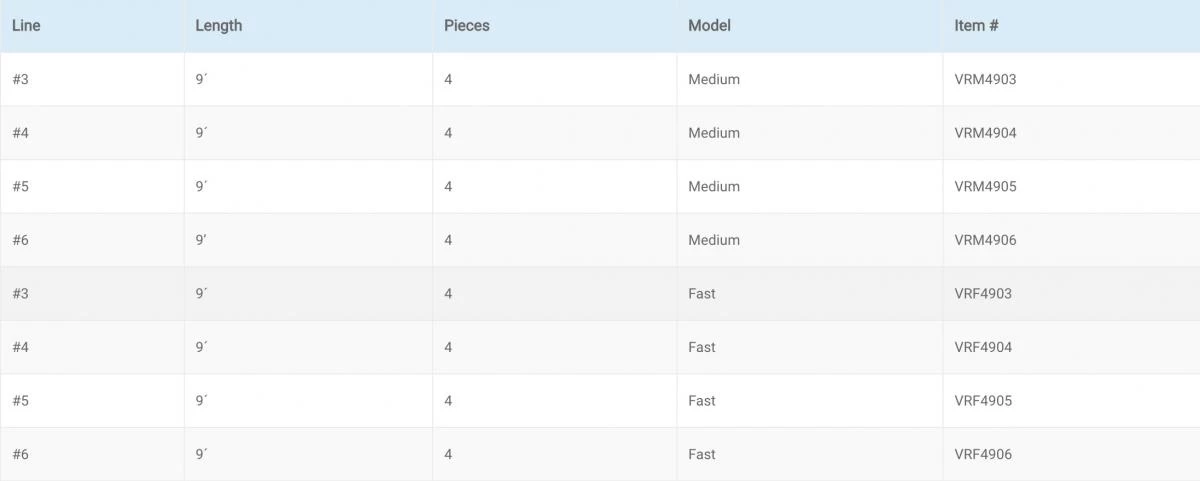Select item number VRF4903
Screen dimensions: 1200x481
point(983,294)
